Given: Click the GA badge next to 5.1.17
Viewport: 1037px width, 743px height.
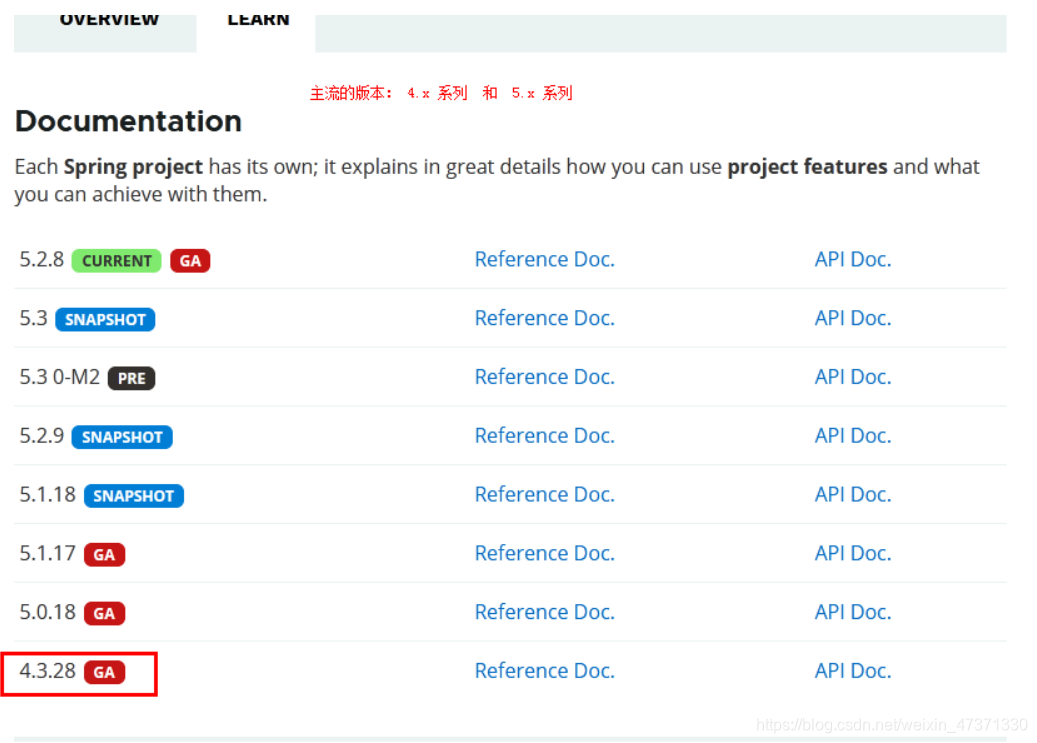Looking at the screenshot, I should point(104,554).
